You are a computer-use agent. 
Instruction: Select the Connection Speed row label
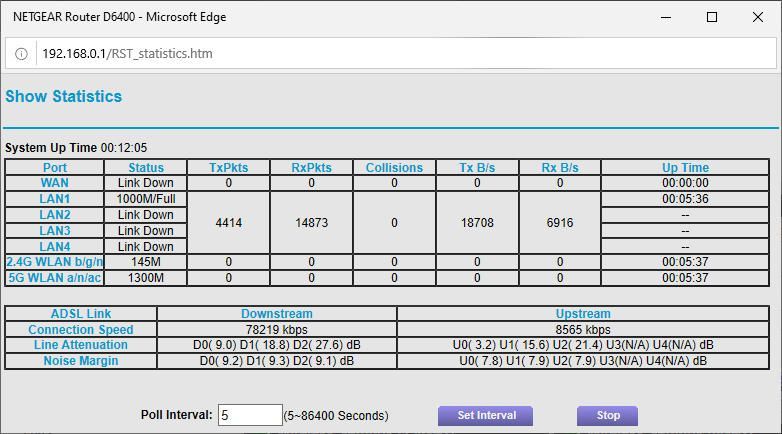(x=81, y=329)
